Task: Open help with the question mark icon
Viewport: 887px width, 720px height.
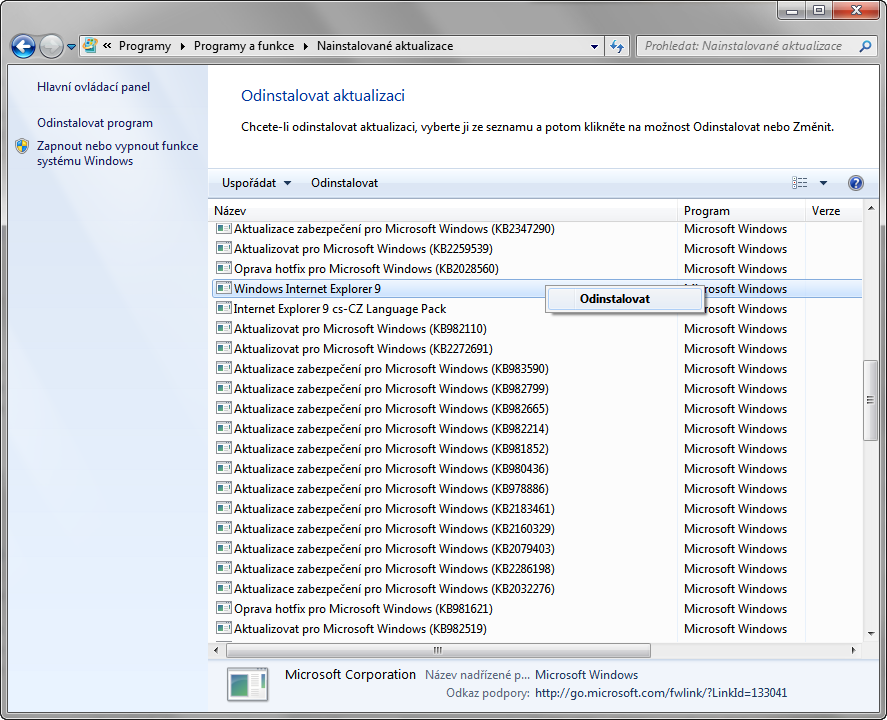Action: tap(855, 183)
